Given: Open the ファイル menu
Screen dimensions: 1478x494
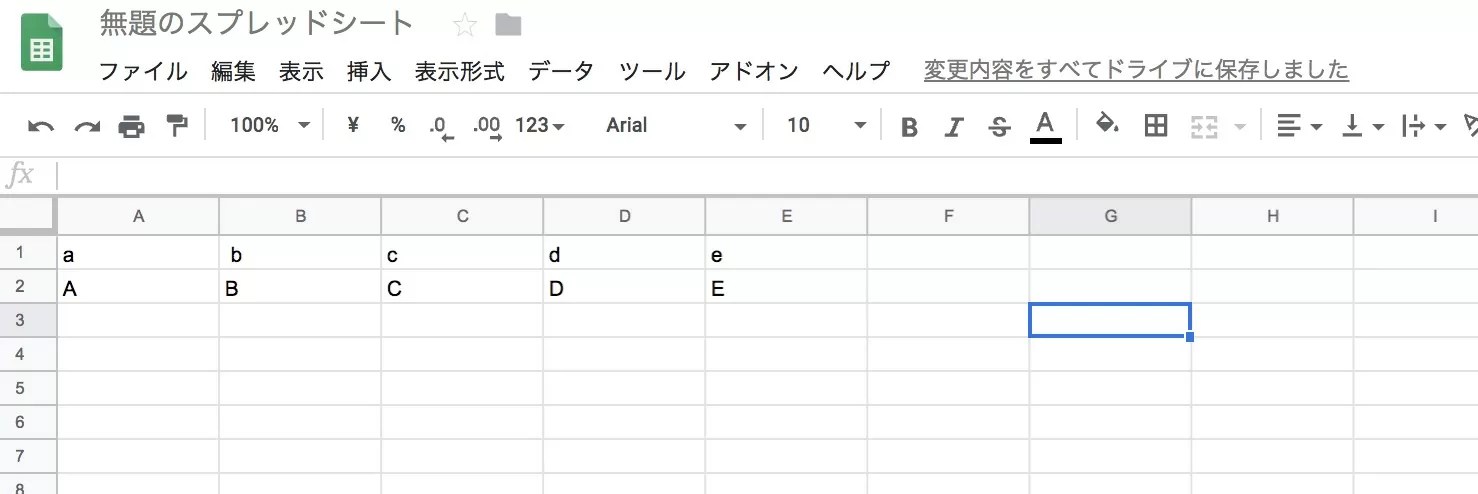Looking at the screenshot, I should (x=143, y=71).
